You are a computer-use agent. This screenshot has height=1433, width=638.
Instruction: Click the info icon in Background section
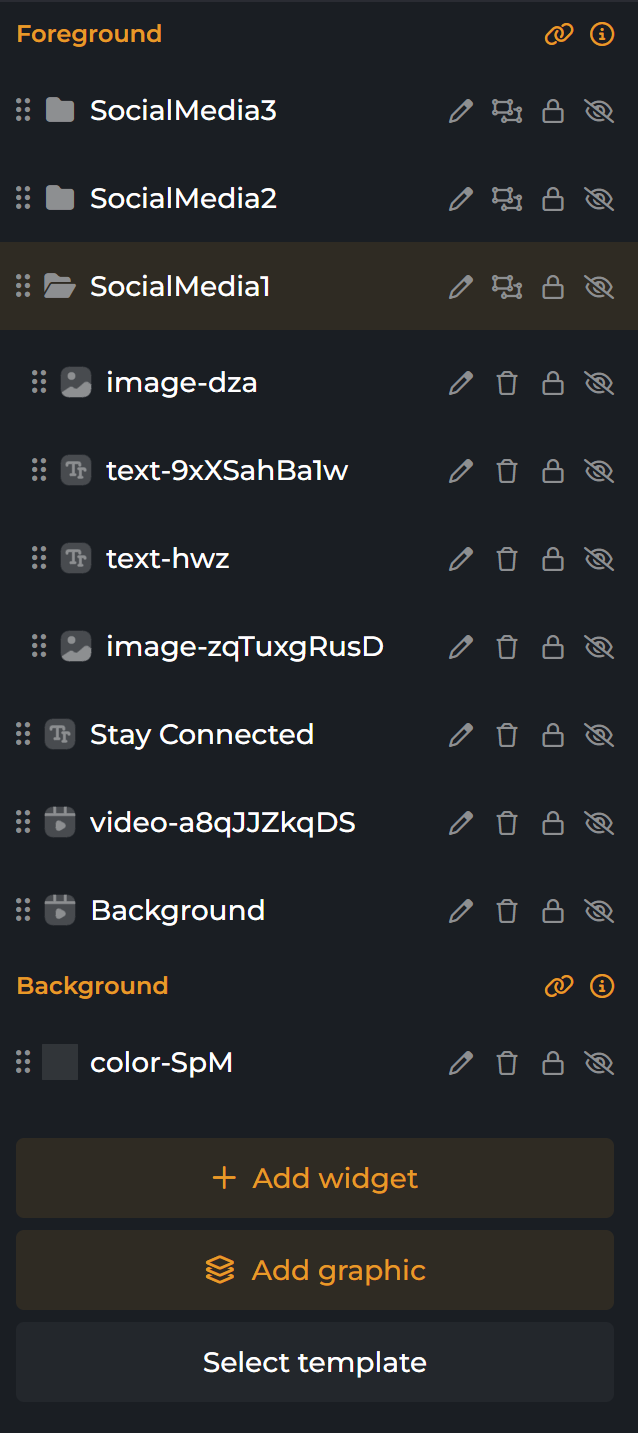(x=602, y=986)
